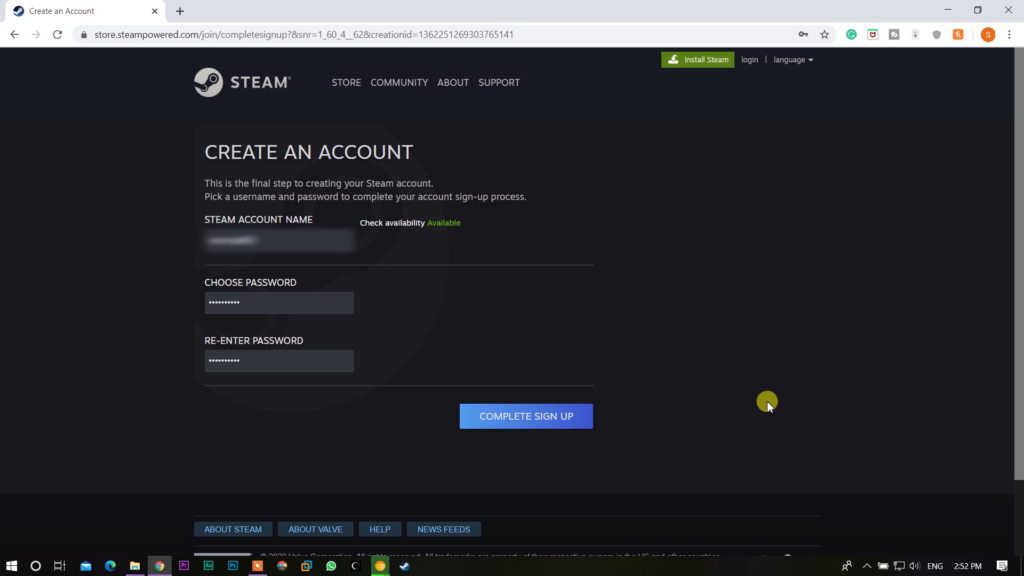Click the ABOUT STEAM footer button
The image size is (1024, 576).
click(233, 529)
